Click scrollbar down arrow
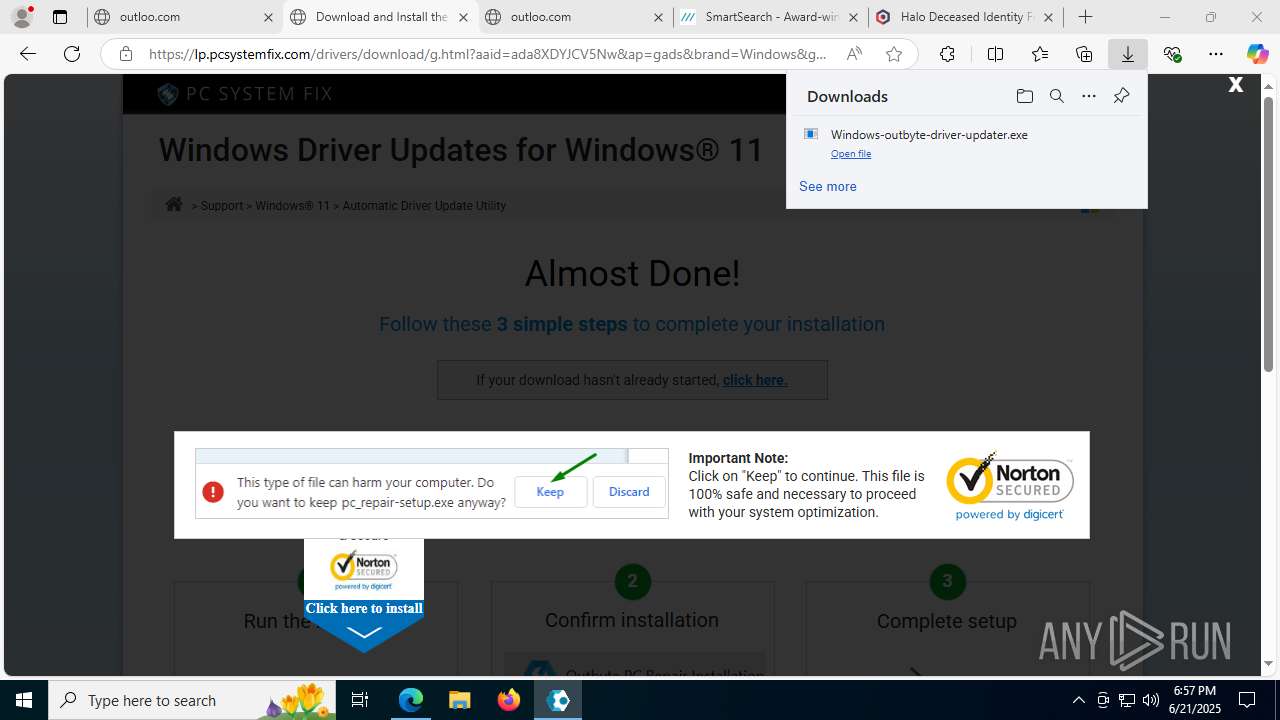Image resolution: width=1280 pixels, height=720 pixels. (x=1269, y=663)
